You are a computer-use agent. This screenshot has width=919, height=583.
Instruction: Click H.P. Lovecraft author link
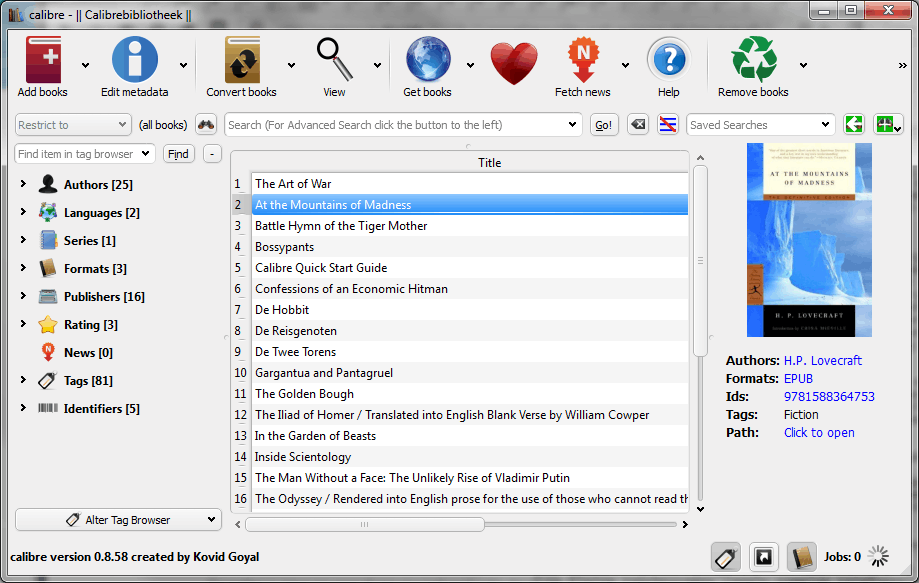[x=823, y=360]
